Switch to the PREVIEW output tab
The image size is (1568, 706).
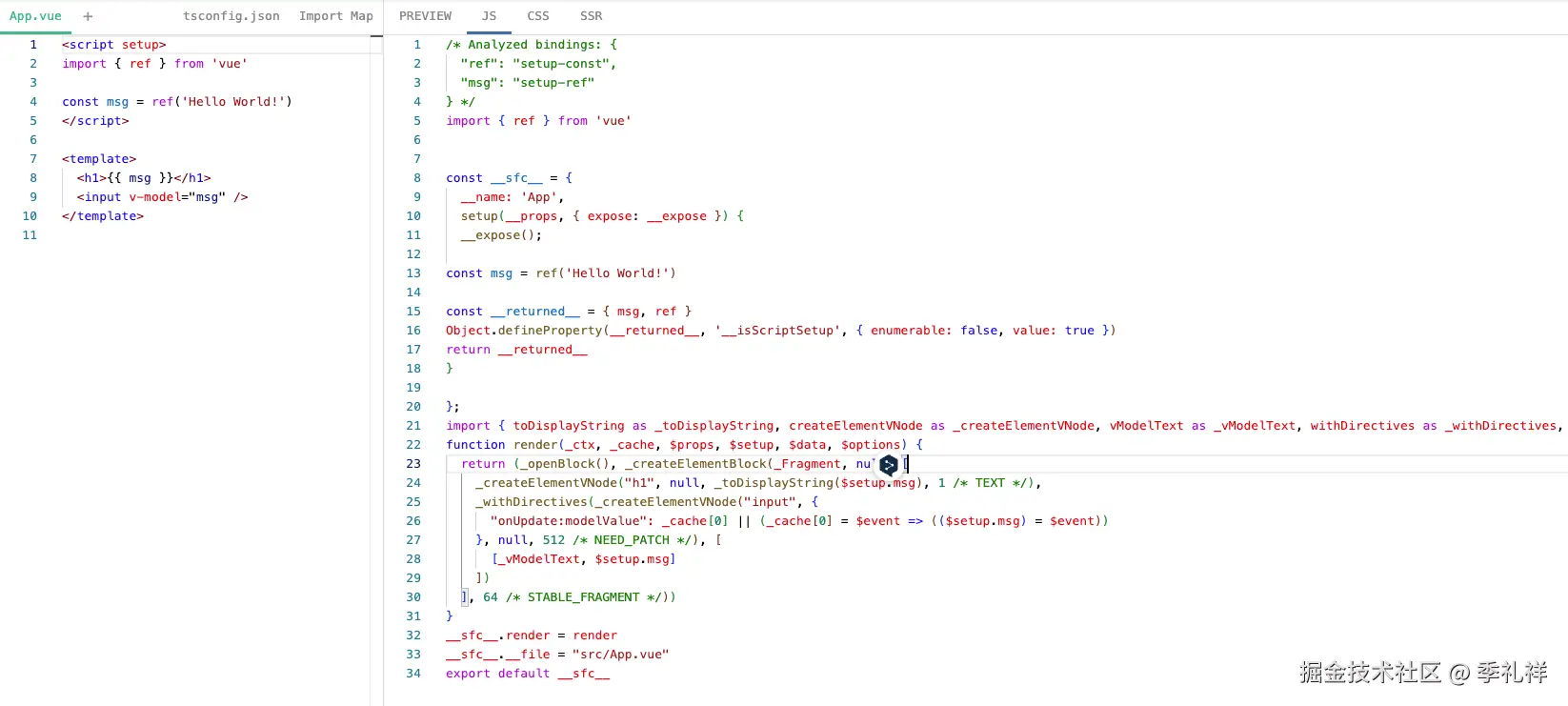[x=426, y=16]
